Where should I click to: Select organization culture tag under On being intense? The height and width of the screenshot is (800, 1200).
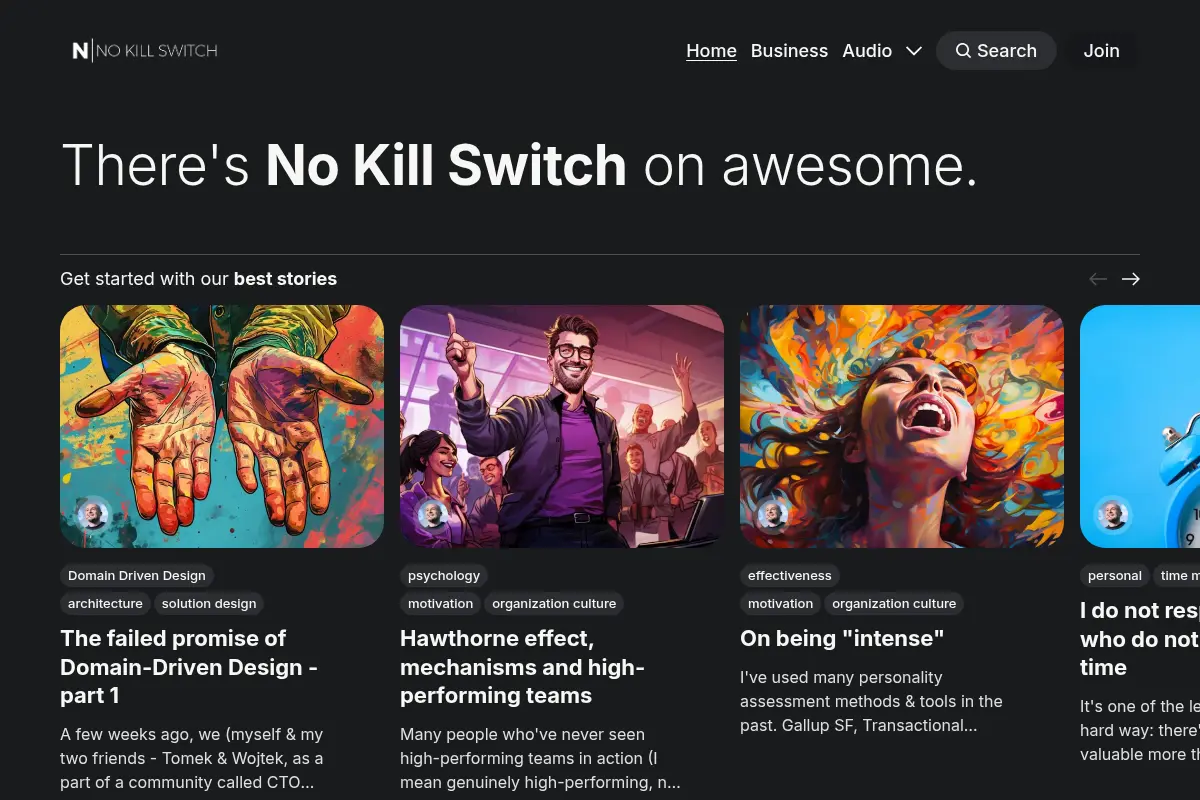coord(894,603)
